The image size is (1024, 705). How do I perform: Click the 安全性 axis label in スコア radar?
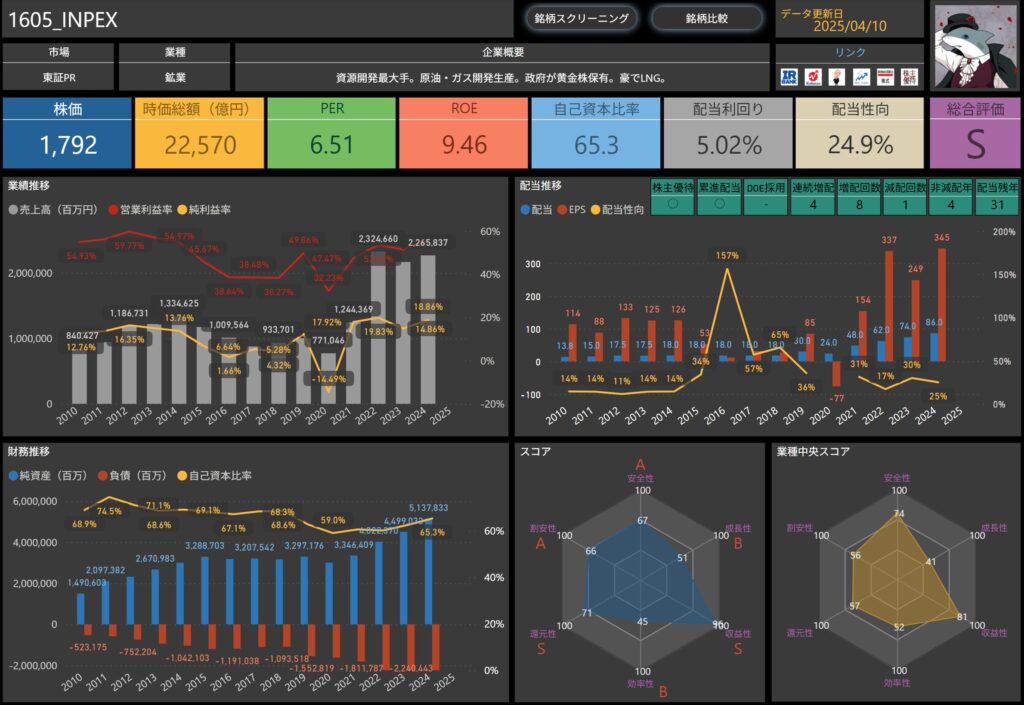[640, 478]
